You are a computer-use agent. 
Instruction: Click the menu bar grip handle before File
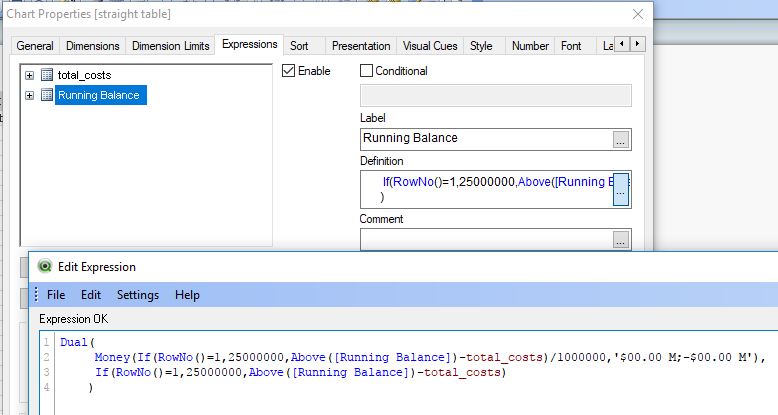[36, 294]
